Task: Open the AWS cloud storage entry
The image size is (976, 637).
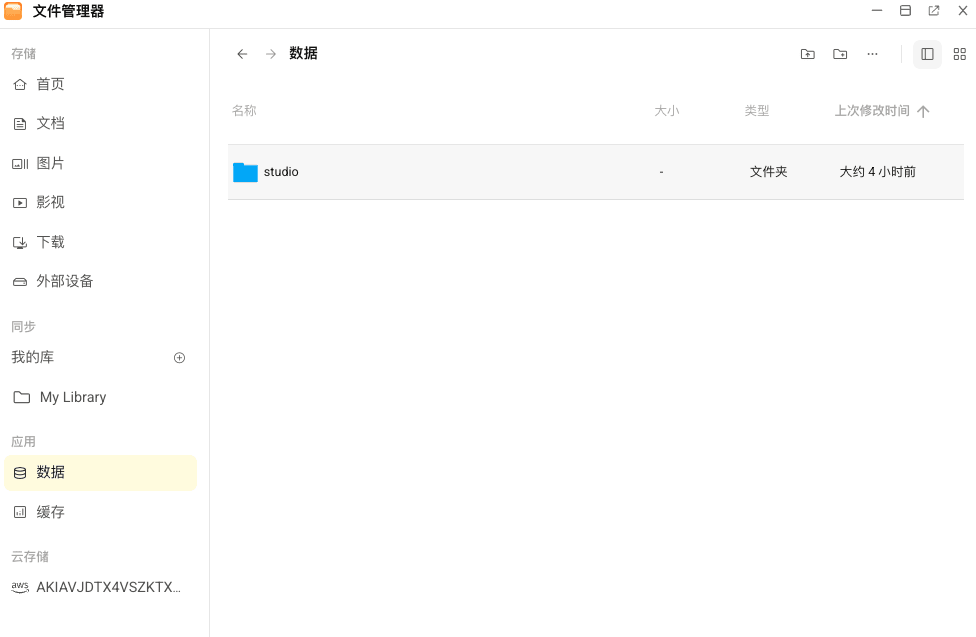Action: click(108, 587)
